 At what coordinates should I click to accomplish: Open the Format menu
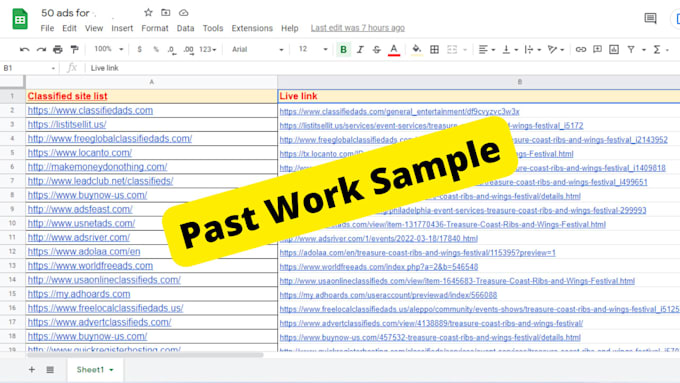(155, 28)
